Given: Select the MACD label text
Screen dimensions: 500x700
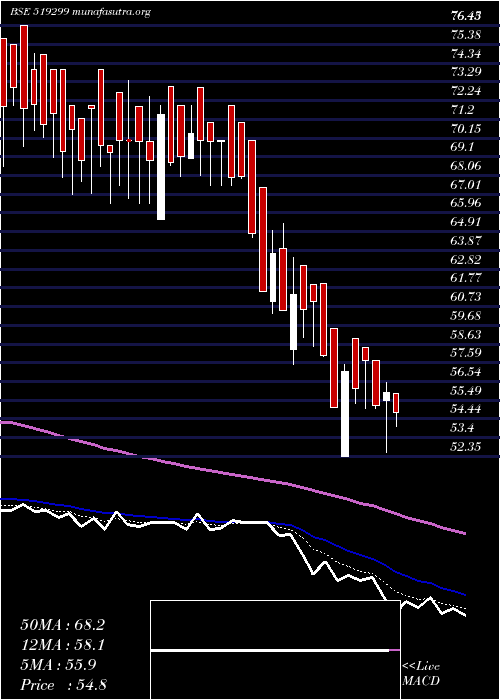Looking at the screenshot, I should (x=420, y=681).
